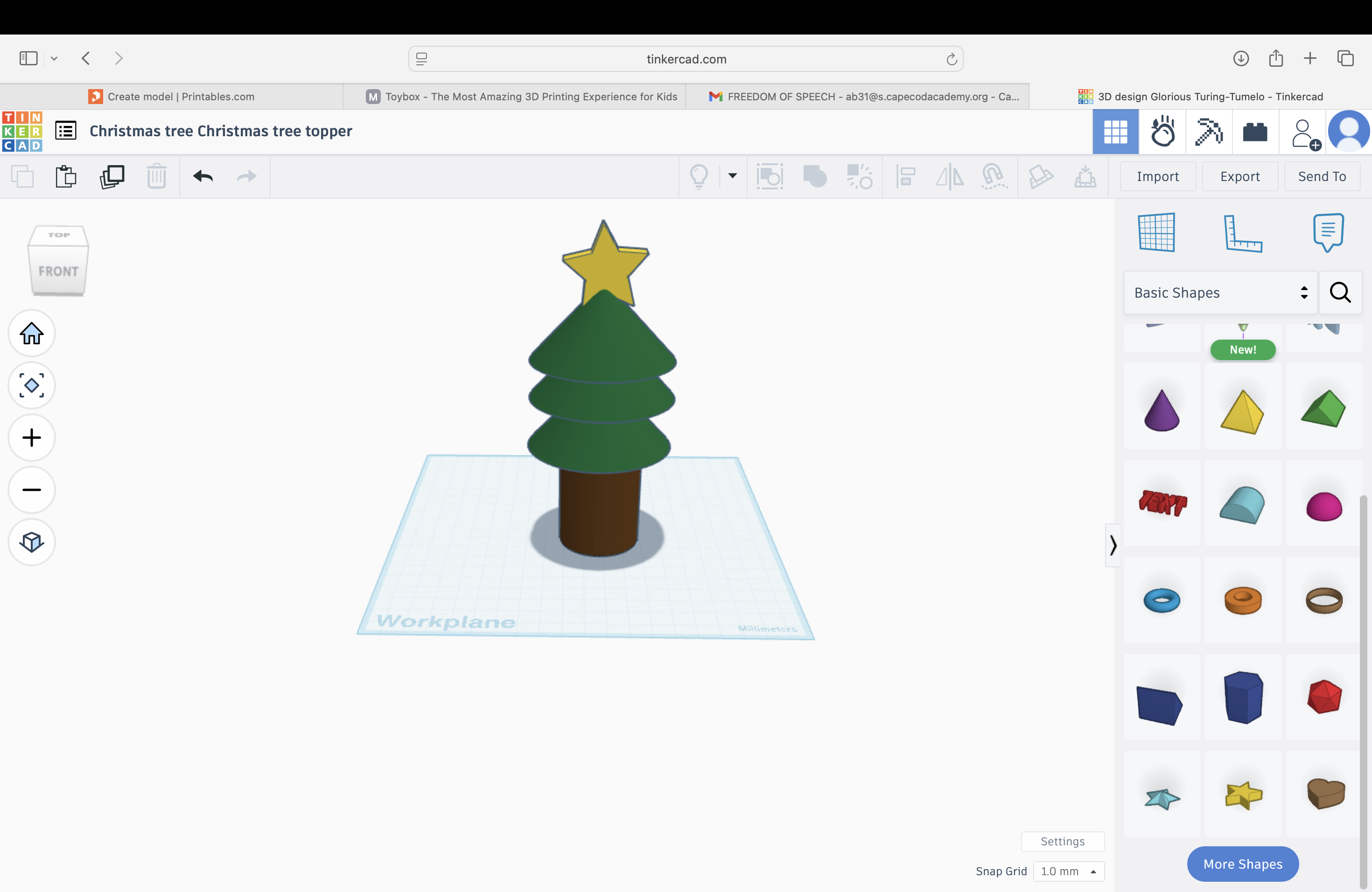Select the brown Heart shape
Screen dimensions: 1372x892
[1325, 794]
